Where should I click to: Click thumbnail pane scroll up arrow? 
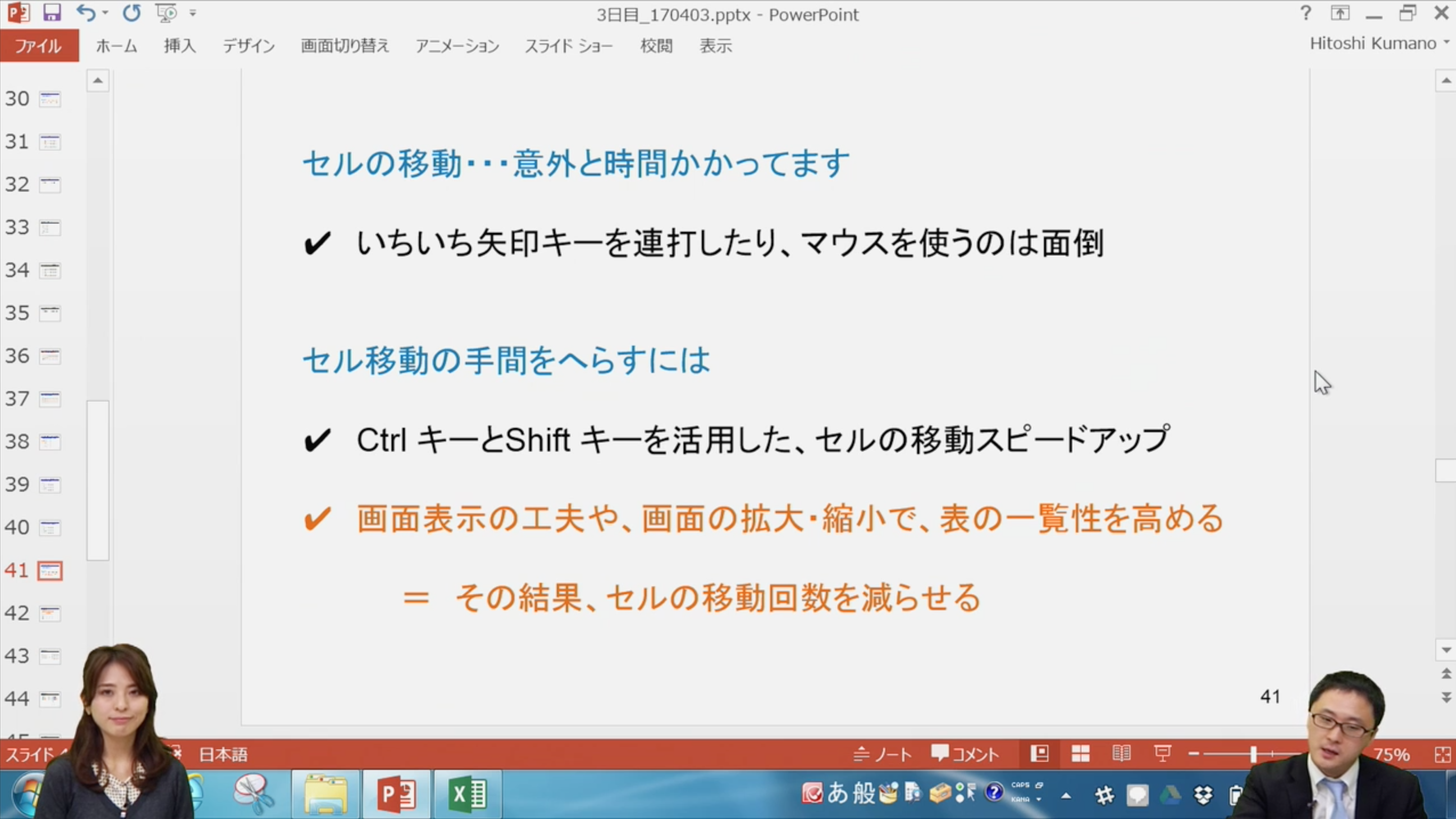click(x=98, y=81)
